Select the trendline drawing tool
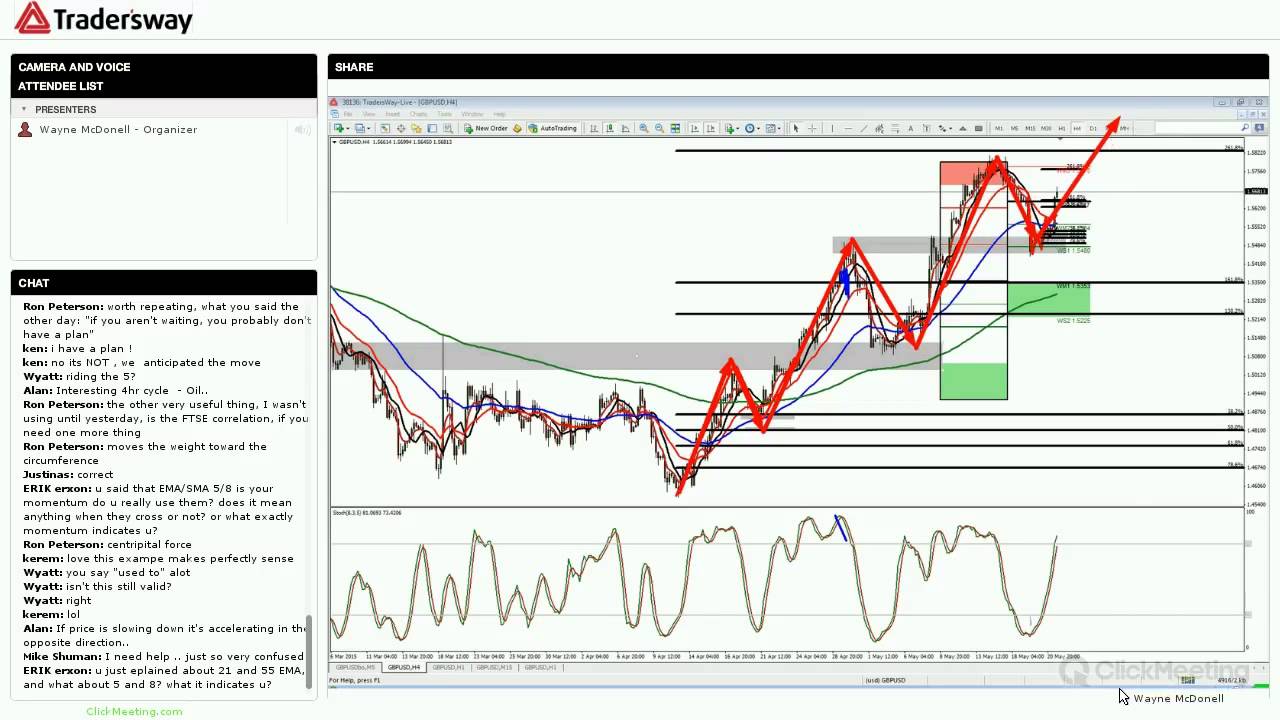This screenshot has width=1280, height=720. pyautogui.click(x=864, y=128)
